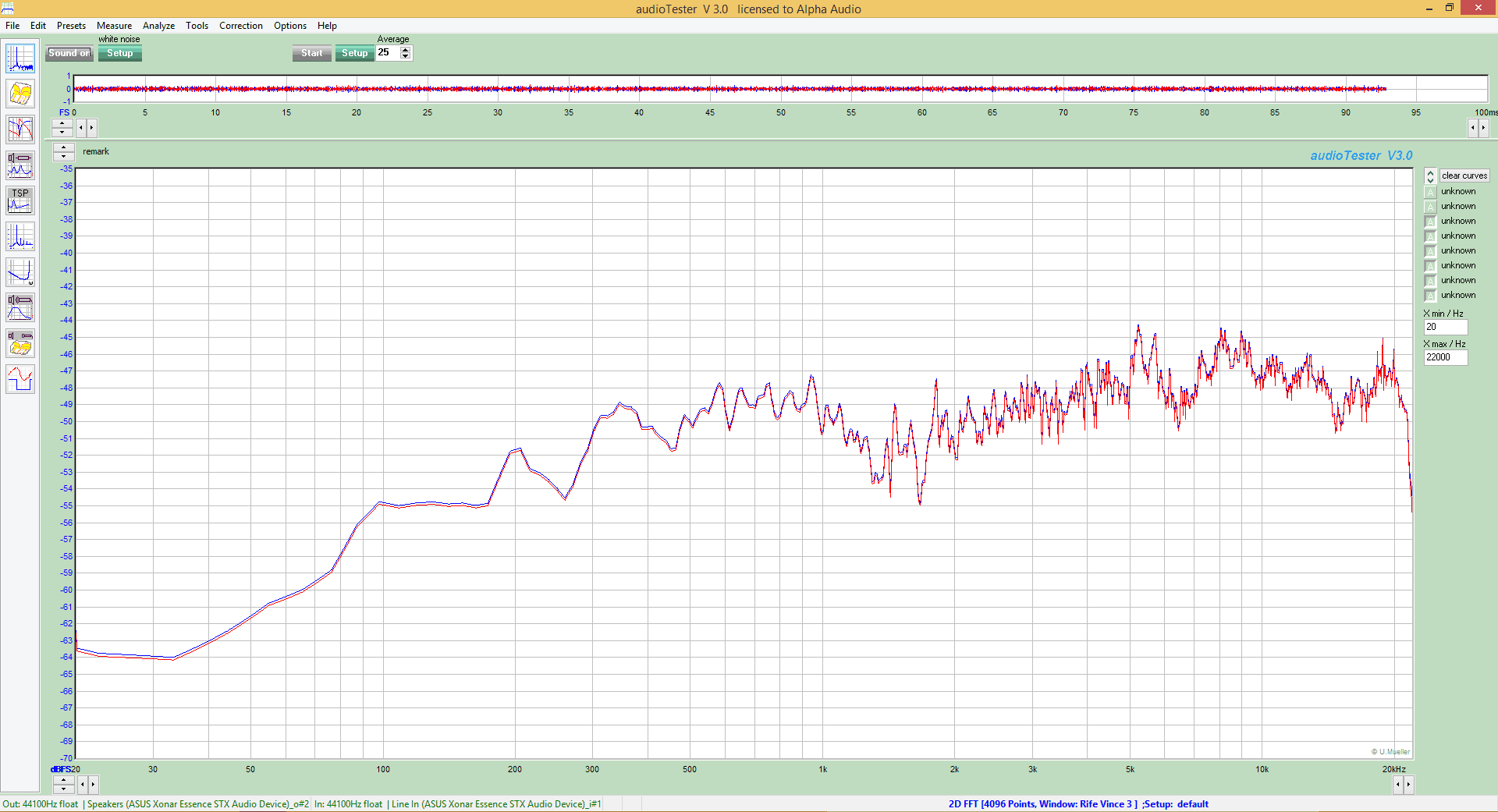Click the down arrow under the FS waveform axis
Screen dimensions: 1498x812
click(x=63, y=132)
